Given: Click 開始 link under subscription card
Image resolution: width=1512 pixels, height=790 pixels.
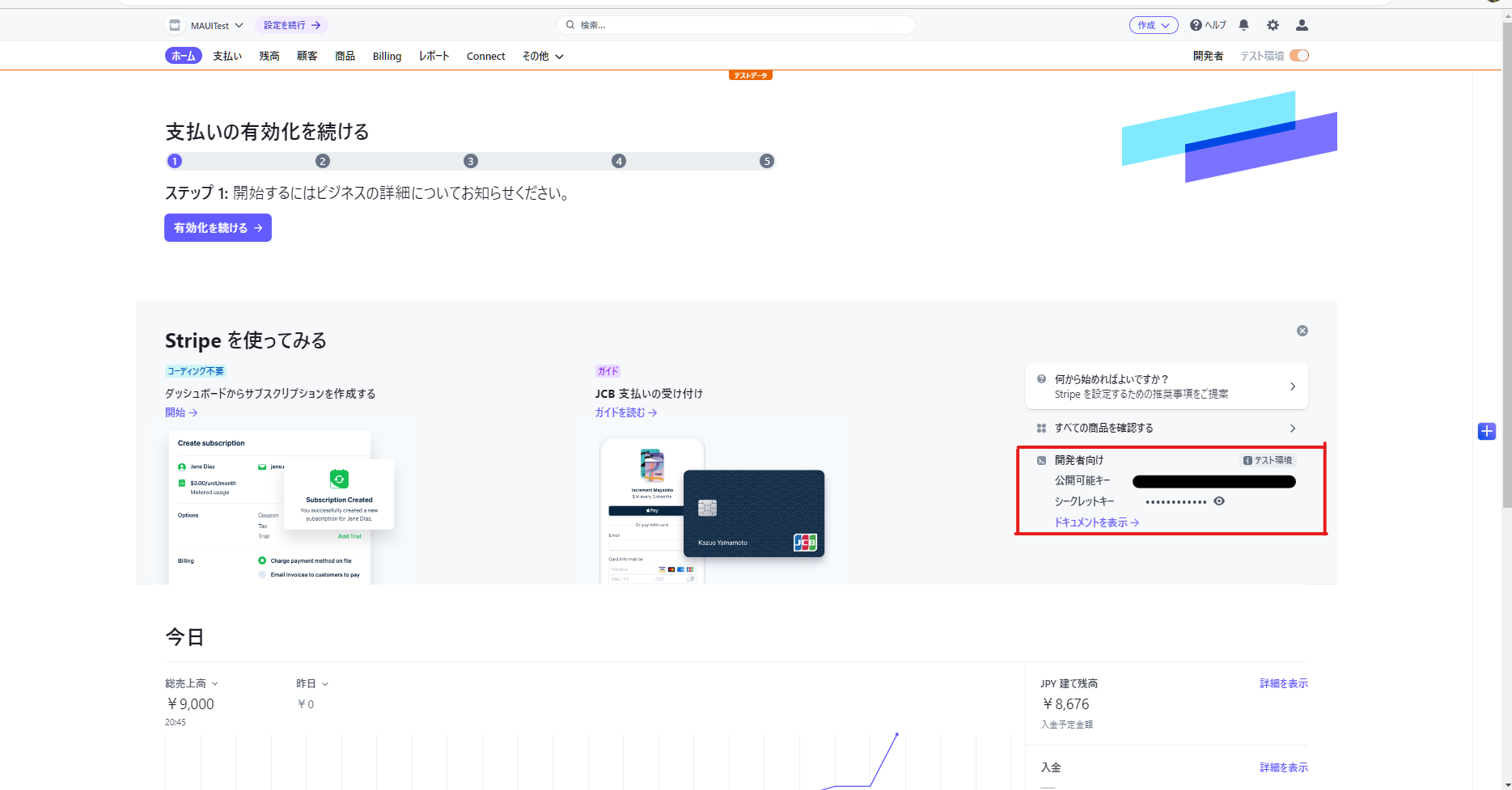Looking at the screenshot, I should tap(181, 412).
